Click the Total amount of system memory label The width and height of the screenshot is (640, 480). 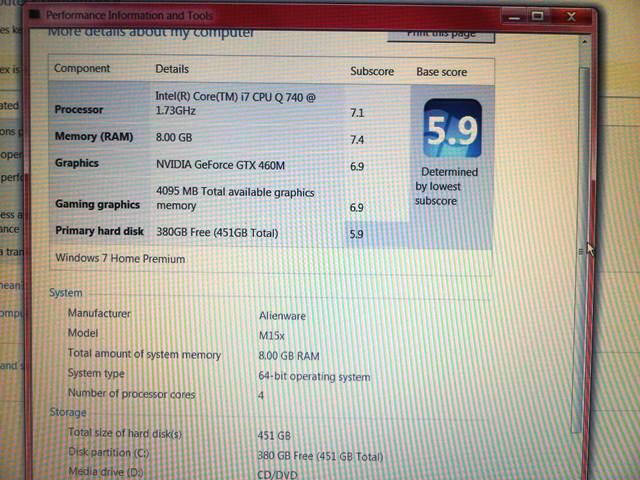pos(144,354)
